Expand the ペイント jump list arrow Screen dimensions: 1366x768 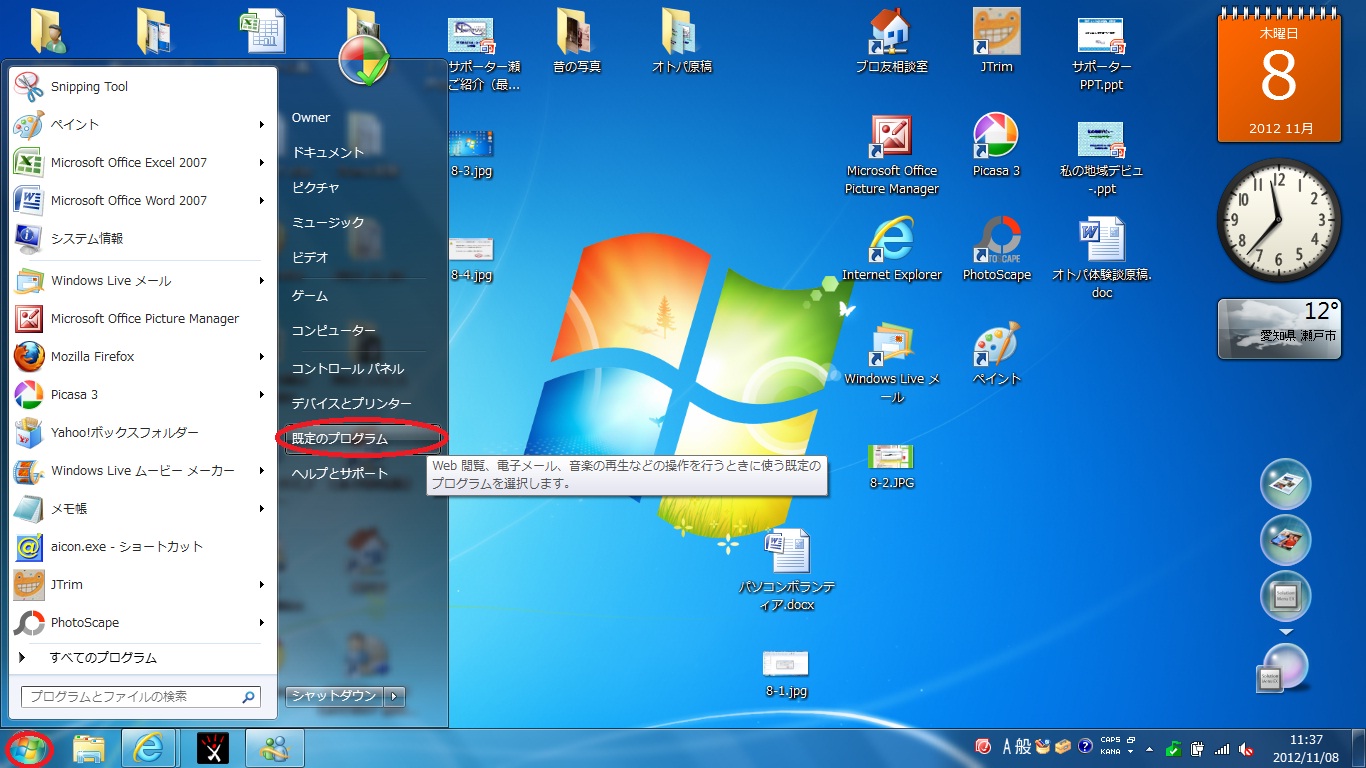click(262, 125)
